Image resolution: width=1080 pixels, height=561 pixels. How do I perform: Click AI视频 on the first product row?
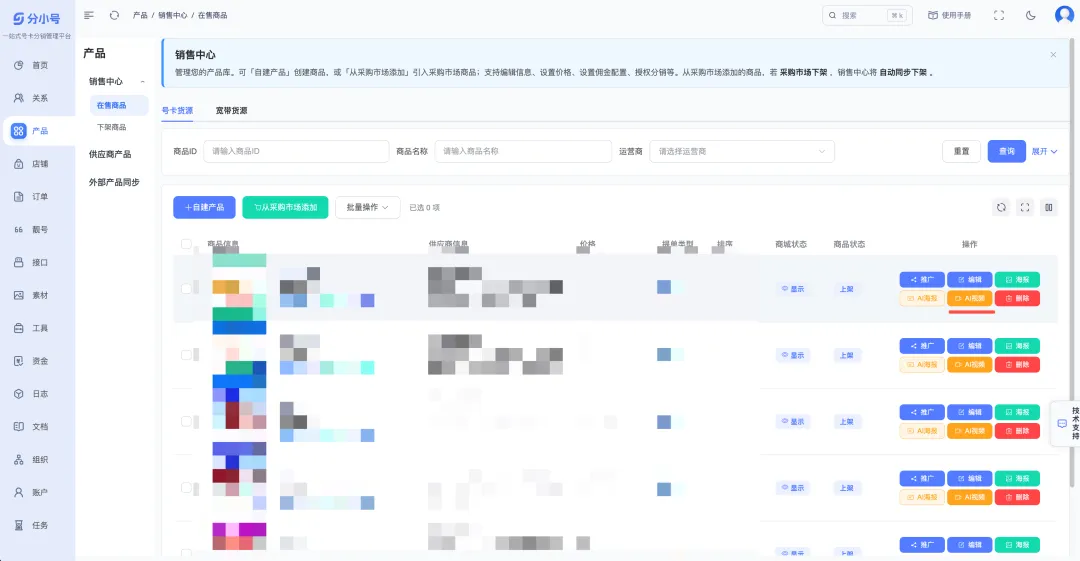click(x=969, y=298)
